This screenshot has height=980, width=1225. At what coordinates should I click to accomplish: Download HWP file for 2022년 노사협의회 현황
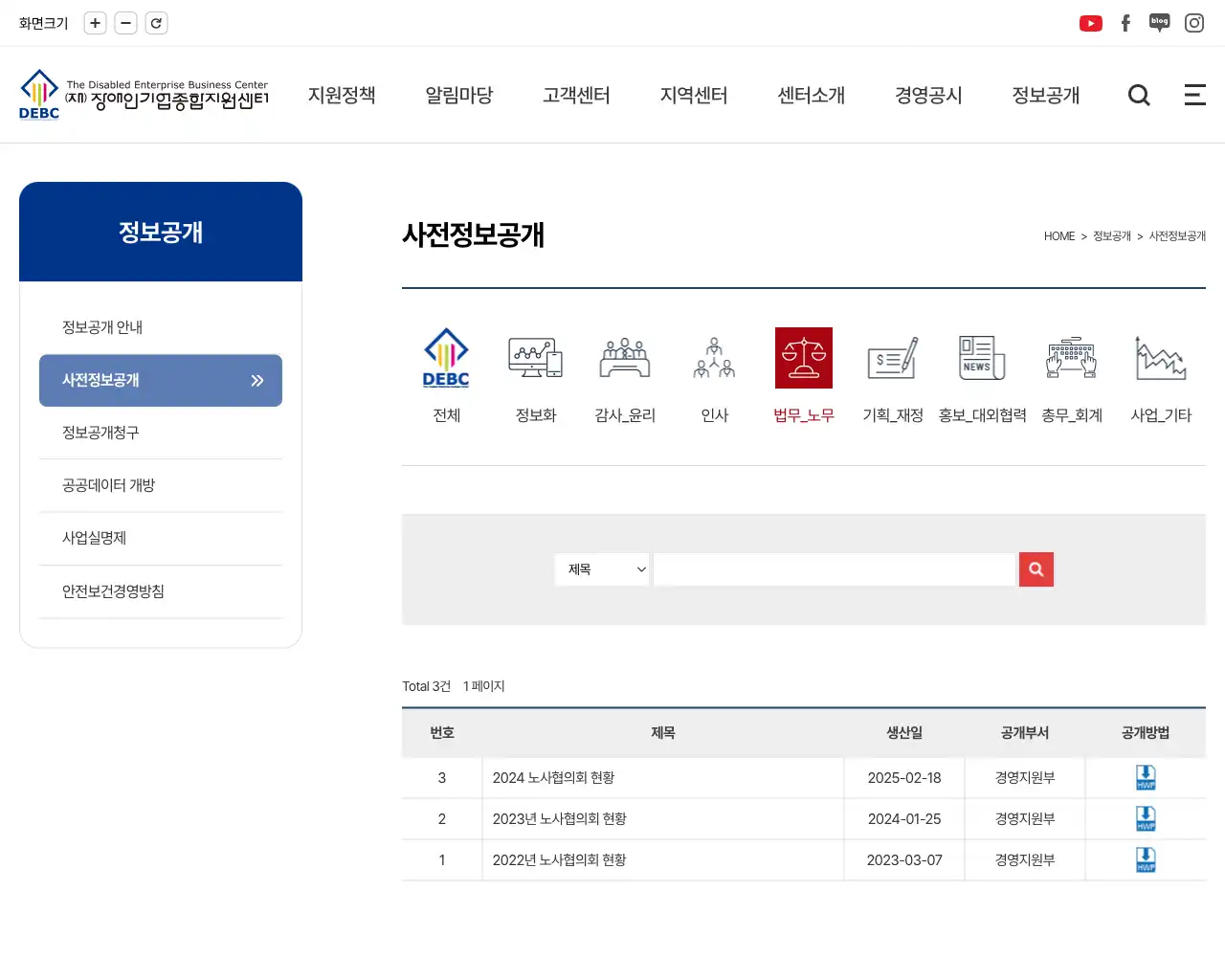pyautogui.click(x=1146, y=859)
